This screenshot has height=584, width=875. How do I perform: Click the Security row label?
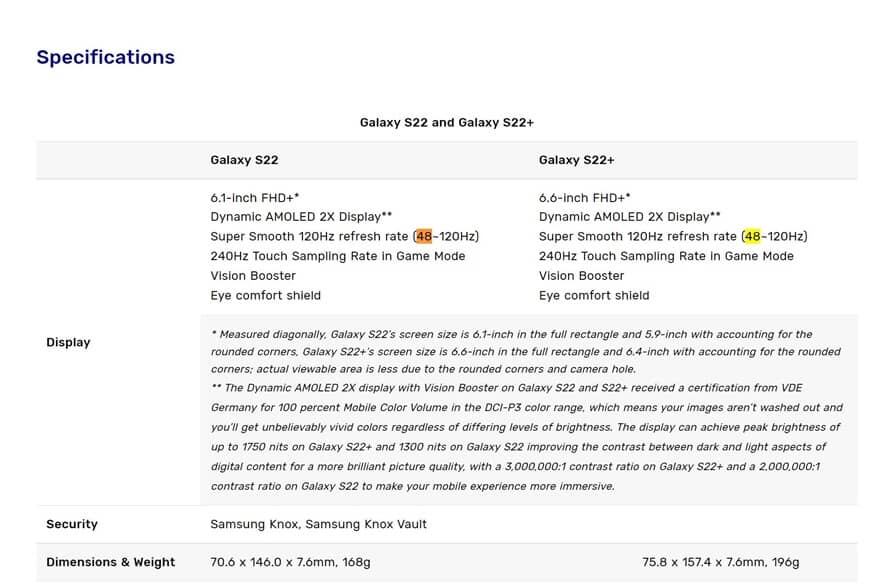(x=72, y=524)
